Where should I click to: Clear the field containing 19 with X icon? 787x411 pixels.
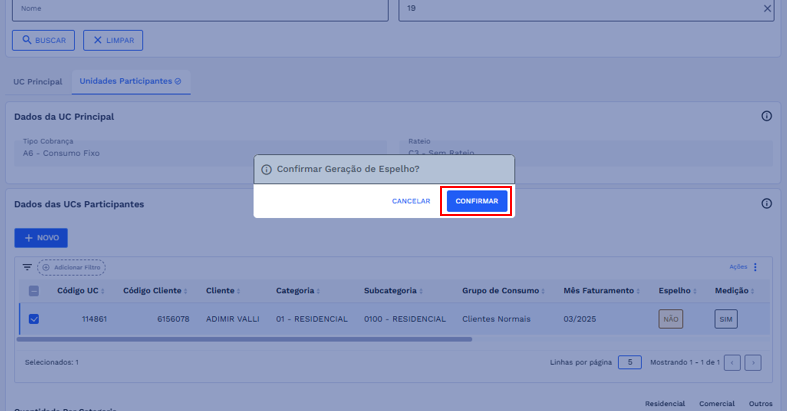pos(767,9)
